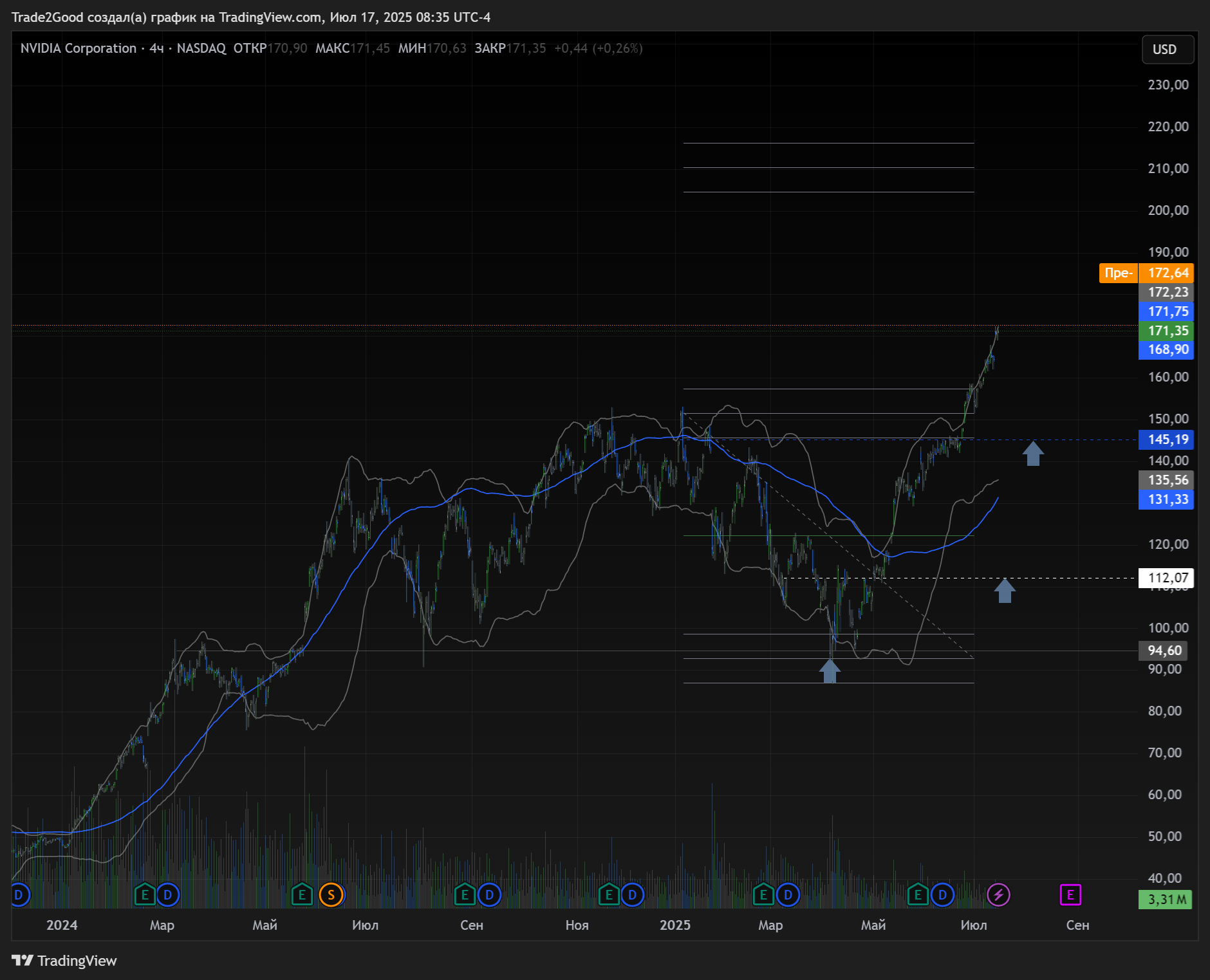Image resolution: width=1210 pixels, height=980 pixels.
Task: Click the magenta upcoming earnings E icon
Action: (x=1070, y=894)
